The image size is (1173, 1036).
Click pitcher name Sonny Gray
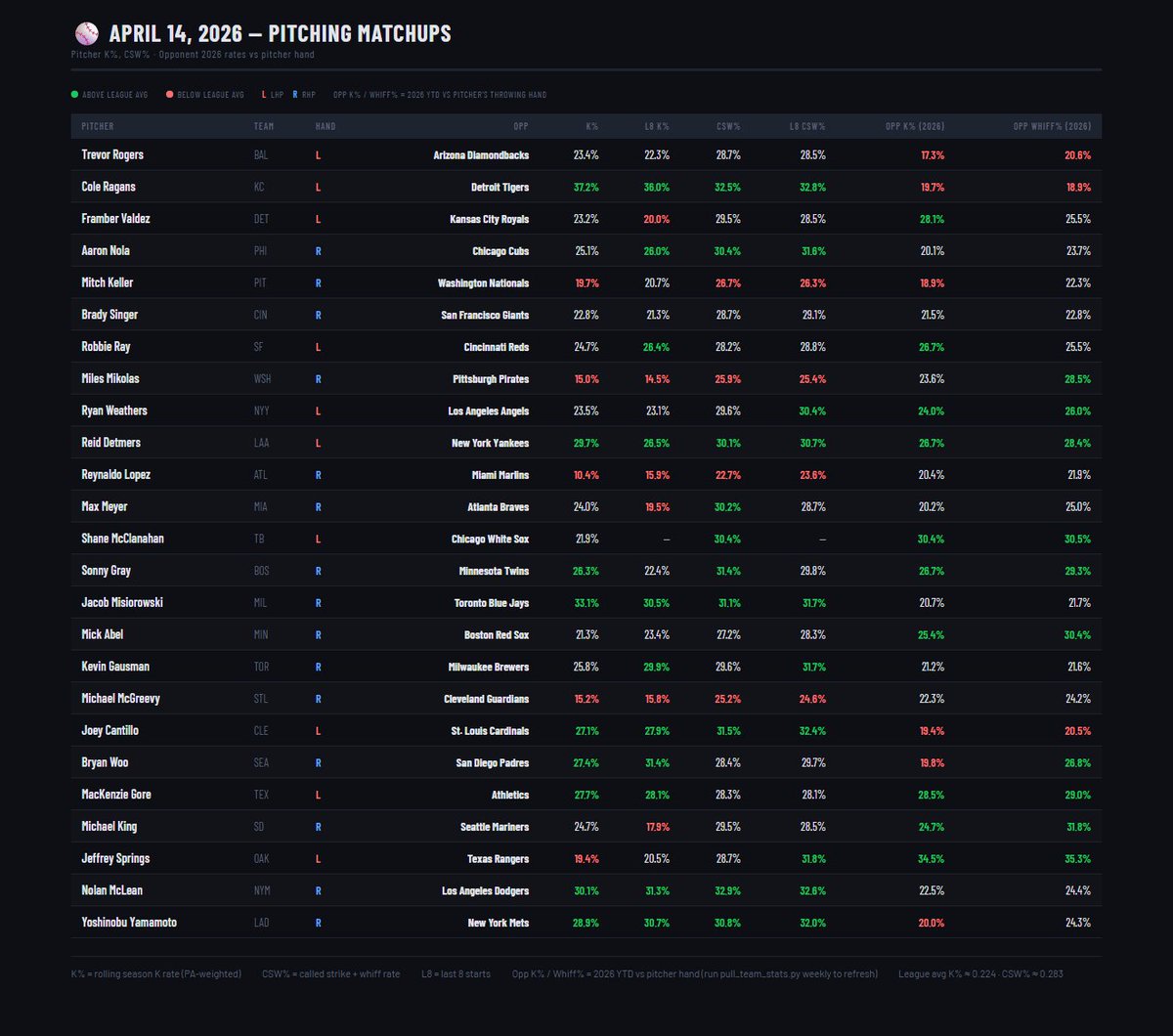pyautogui.click(x=106, y=571)
